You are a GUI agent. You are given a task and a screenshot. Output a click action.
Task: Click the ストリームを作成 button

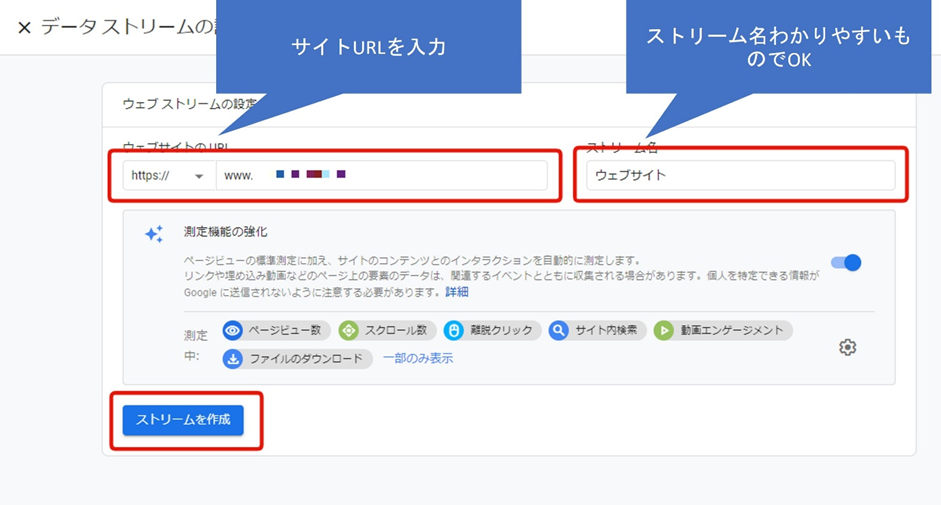coord(183,420)
